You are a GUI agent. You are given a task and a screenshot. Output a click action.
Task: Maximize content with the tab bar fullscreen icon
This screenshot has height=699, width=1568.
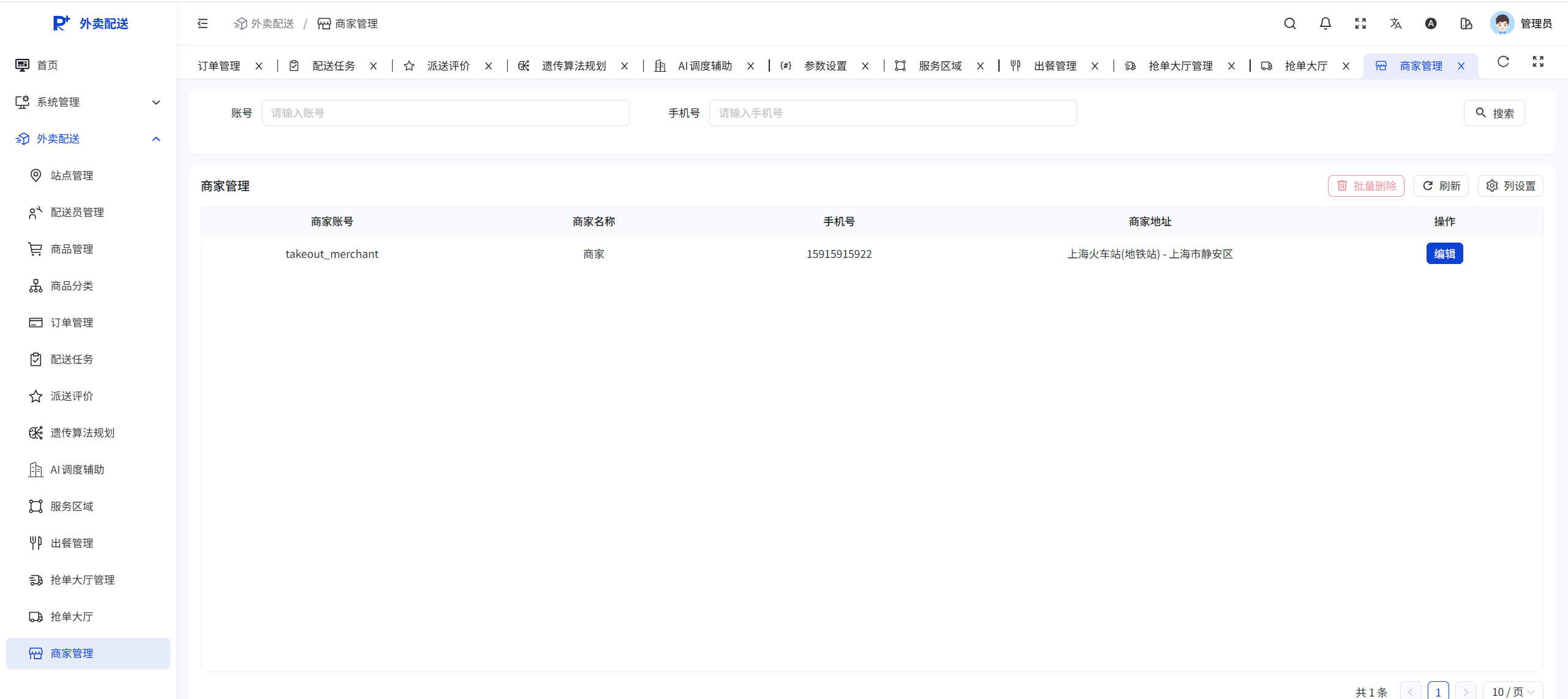point(1538,62)
